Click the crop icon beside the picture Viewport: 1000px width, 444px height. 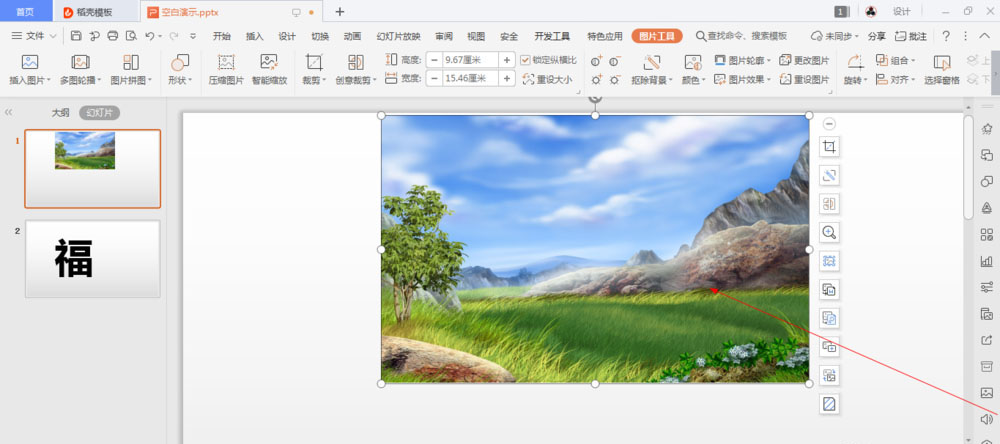click(829, 147)
